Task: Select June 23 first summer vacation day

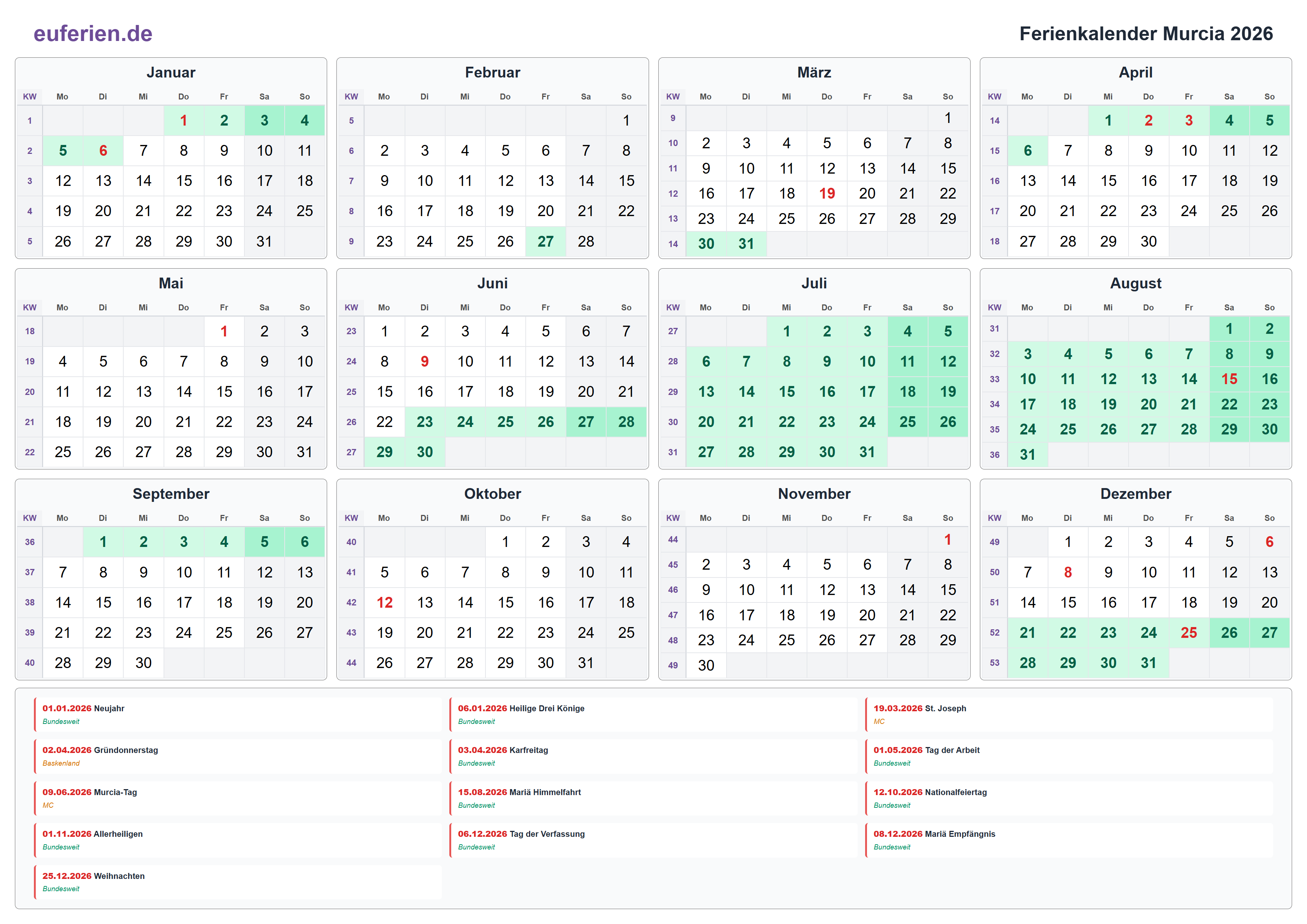Action: (x=425, y=422)
